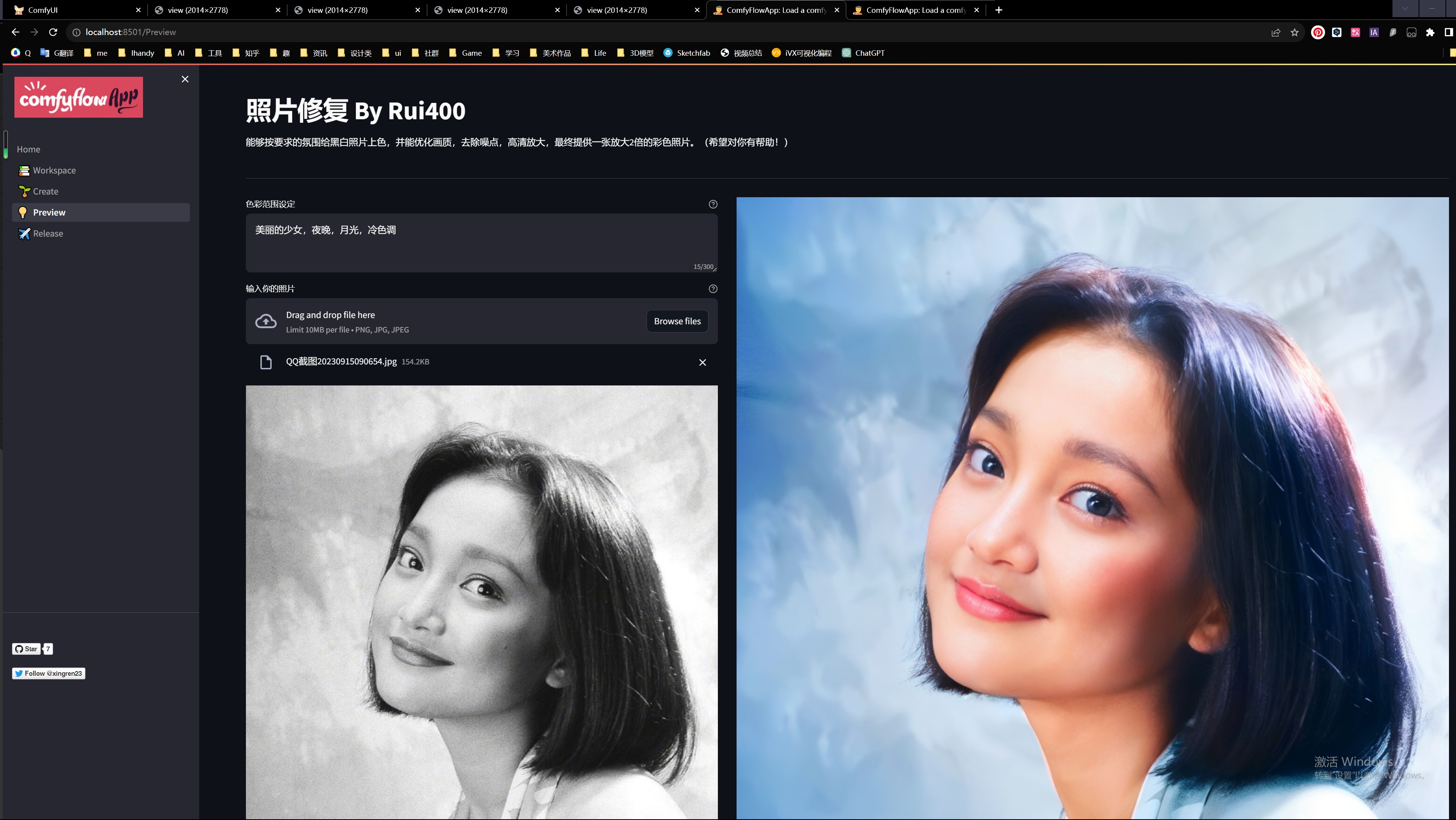Bookmark this page with the star icon

1294,32
